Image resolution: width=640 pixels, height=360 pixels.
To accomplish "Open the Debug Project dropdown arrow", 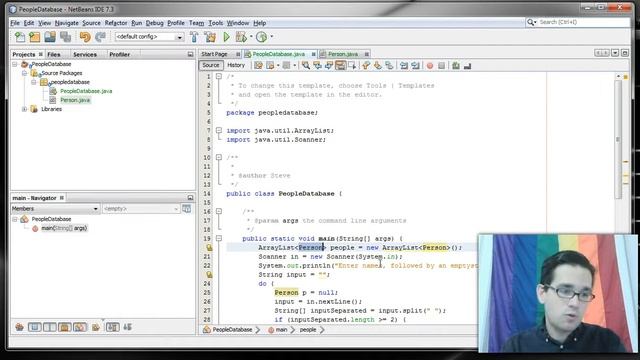I will click(x=251, y=37).
